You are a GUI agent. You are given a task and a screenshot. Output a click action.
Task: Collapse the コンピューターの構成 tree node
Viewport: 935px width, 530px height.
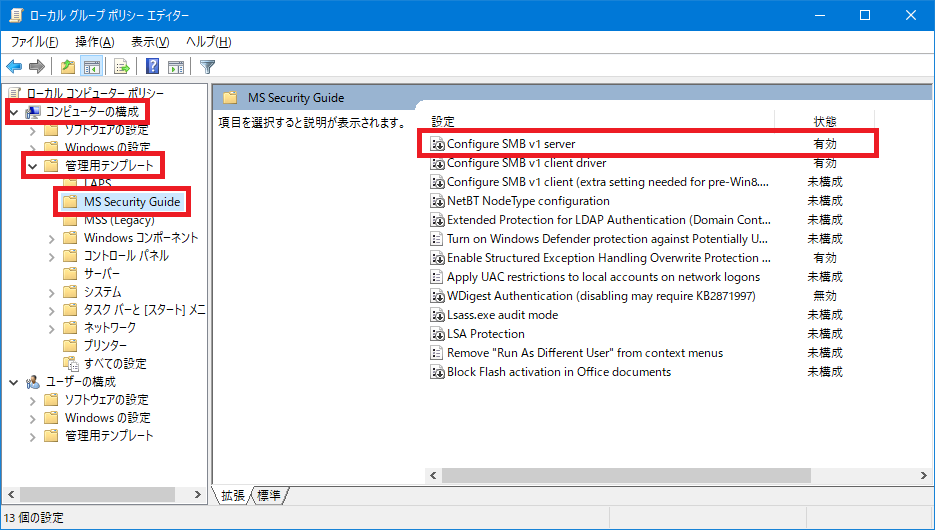(x=14, y=111)
